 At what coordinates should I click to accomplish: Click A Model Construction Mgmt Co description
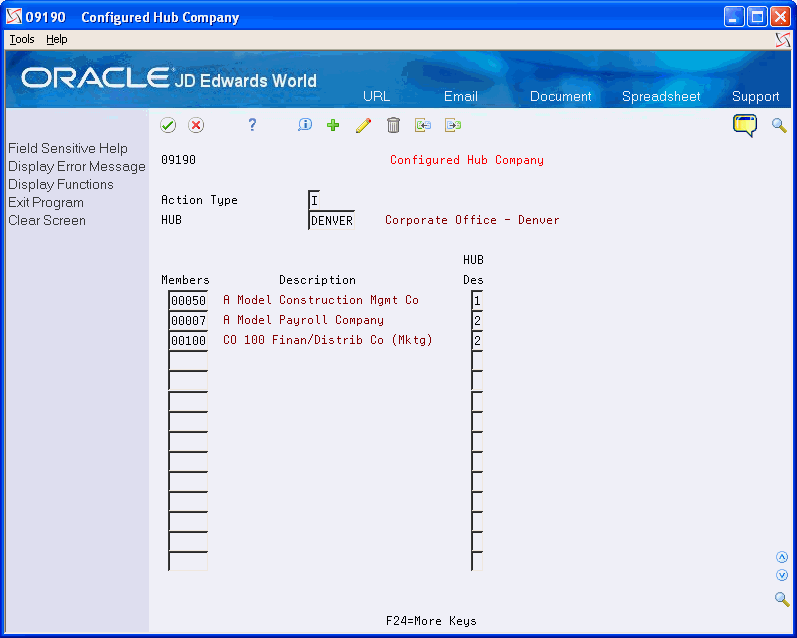coord(321,300)
